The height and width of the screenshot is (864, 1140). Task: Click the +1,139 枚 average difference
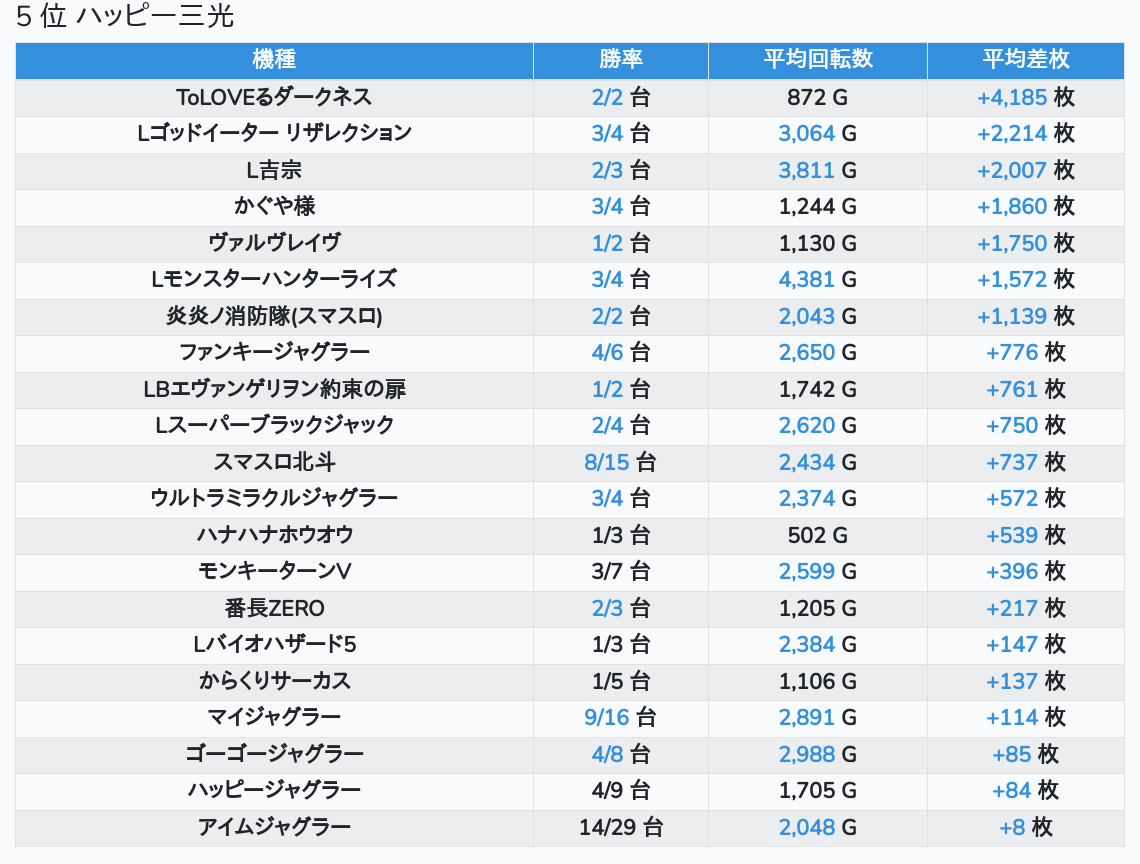pyautogui.click(x=1026, y=316)
